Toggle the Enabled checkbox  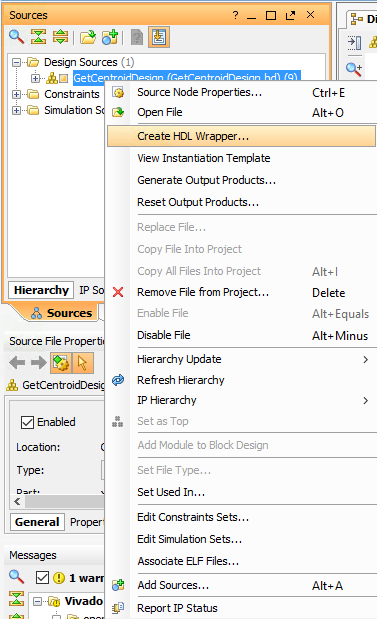tap(27, 422)
